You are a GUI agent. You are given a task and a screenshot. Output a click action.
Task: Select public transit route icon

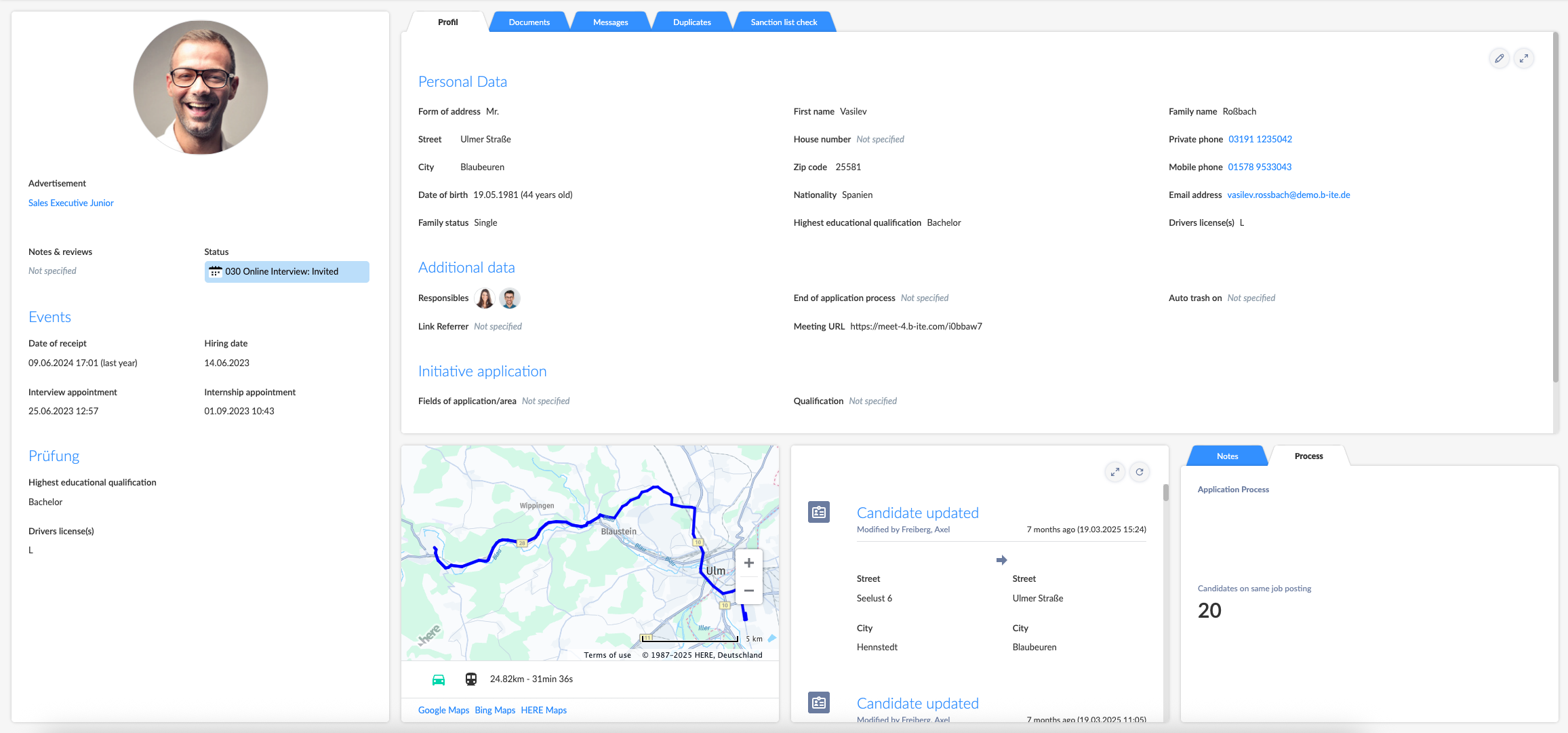pos(471,679)
